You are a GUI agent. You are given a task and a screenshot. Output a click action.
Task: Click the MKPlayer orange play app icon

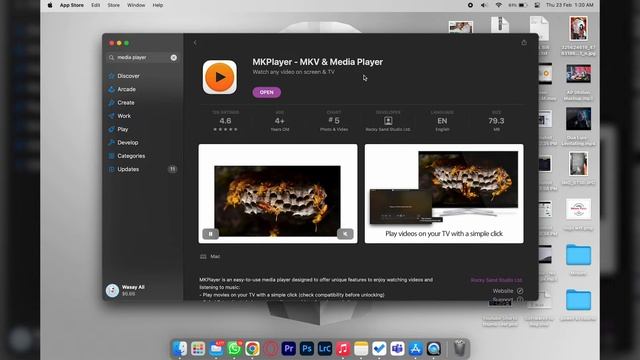[x=220, y=77]
